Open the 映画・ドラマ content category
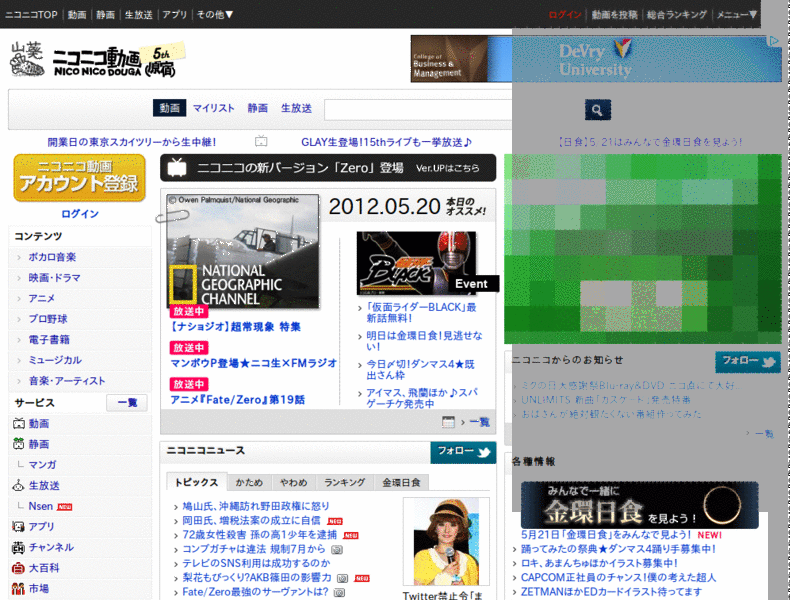This screenshot has height=600, width=800. coord(55,278)
